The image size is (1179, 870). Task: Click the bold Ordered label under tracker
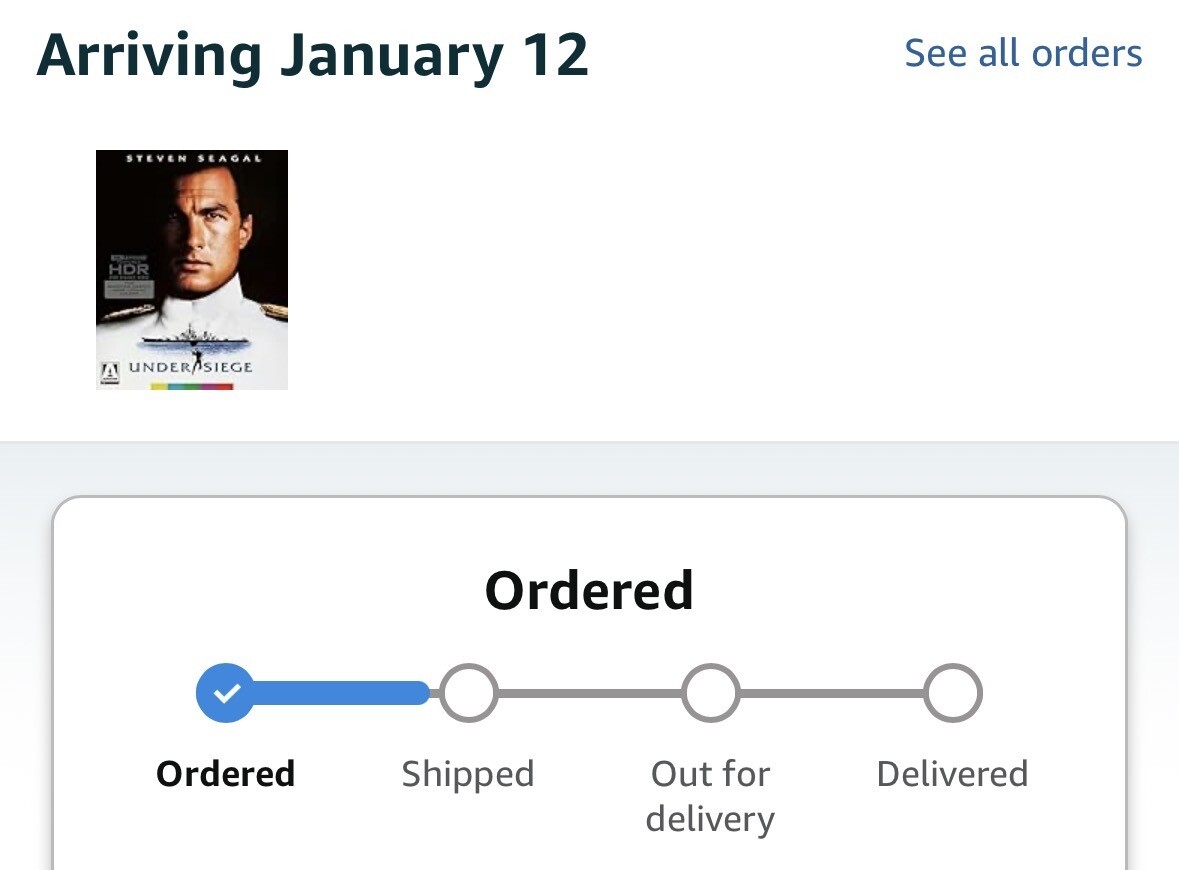[226, 774]
